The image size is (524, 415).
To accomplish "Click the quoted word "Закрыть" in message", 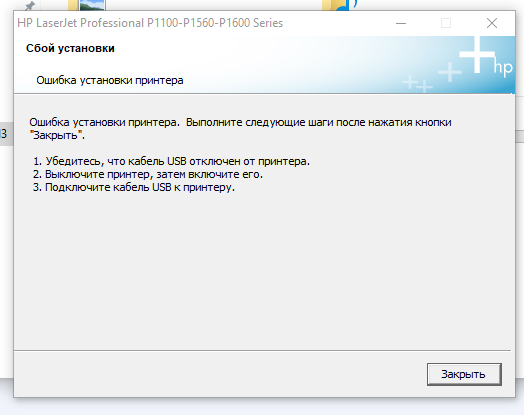I will click(57, 135).
